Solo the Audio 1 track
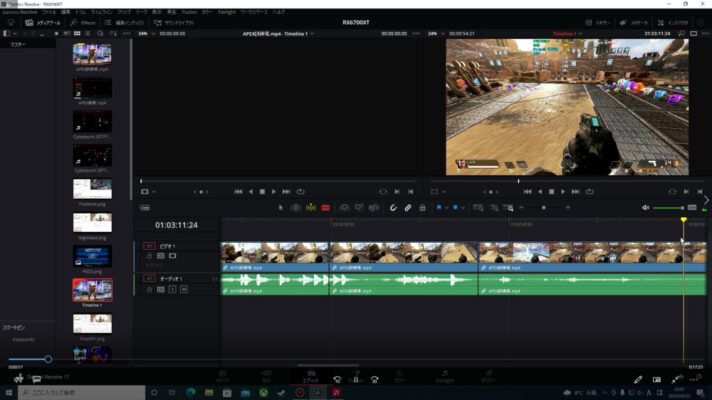Image resolution: width=712 pixels, height=400 pixels. coord(173,289)
